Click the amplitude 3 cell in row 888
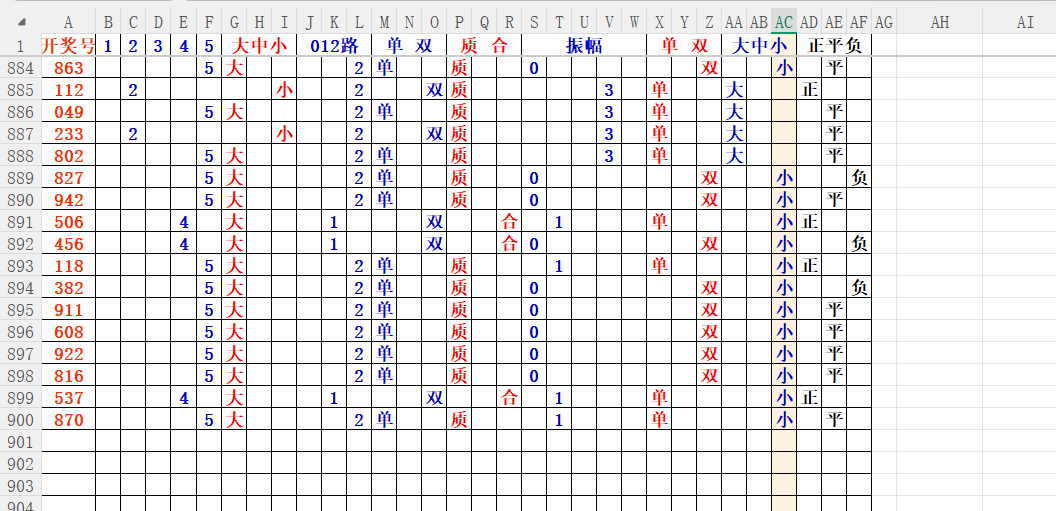Viewport: 1056px width, 511px height. 609,156
